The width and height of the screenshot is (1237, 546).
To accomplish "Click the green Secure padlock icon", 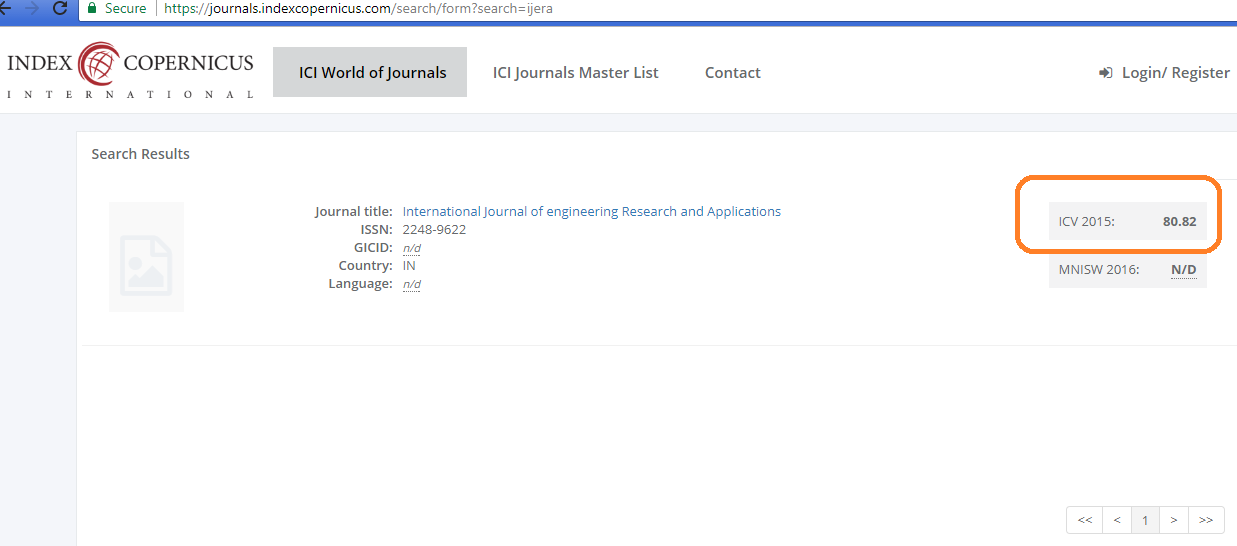I will [x=92, y=8].
